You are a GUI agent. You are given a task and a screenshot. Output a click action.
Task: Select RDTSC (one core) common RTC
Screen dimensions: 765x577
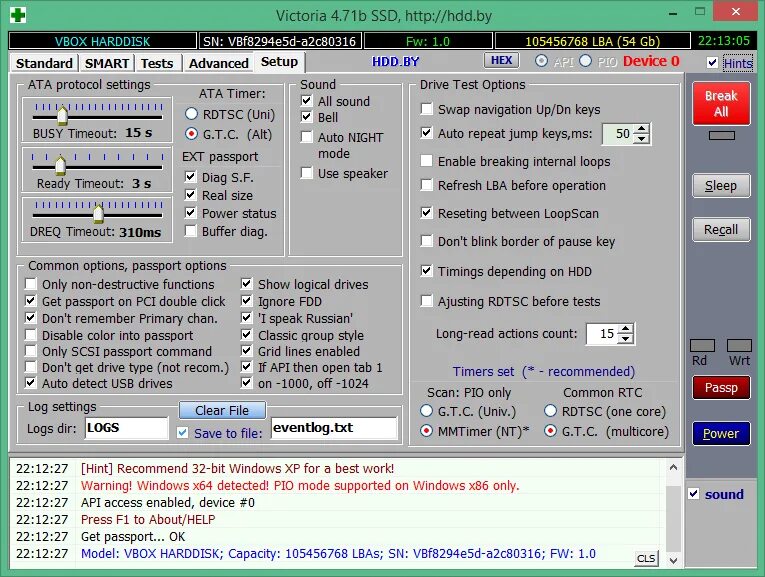coord(550,411)
